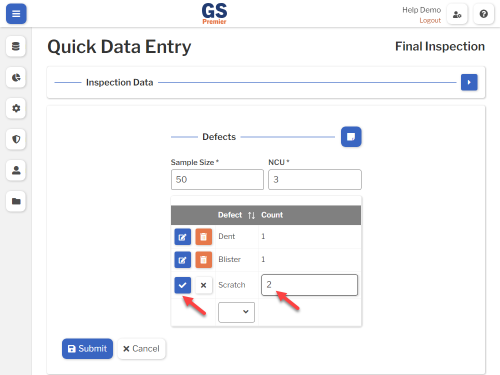500x375 pixels.
Task: Click the Submit button
Action: (87, 349)
